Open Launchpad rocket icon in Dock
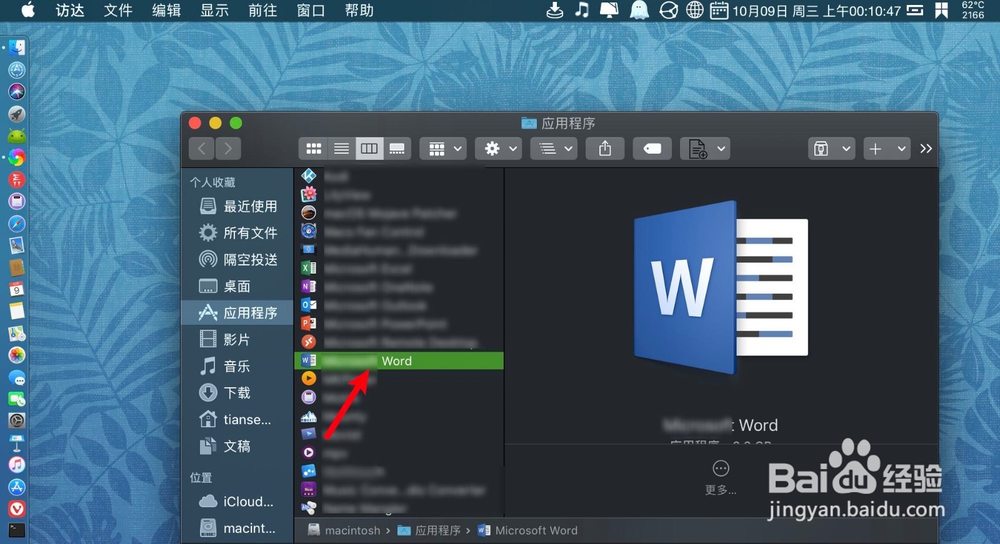Viewport: 1000px width, 544px height. click(x=17, y=114)
